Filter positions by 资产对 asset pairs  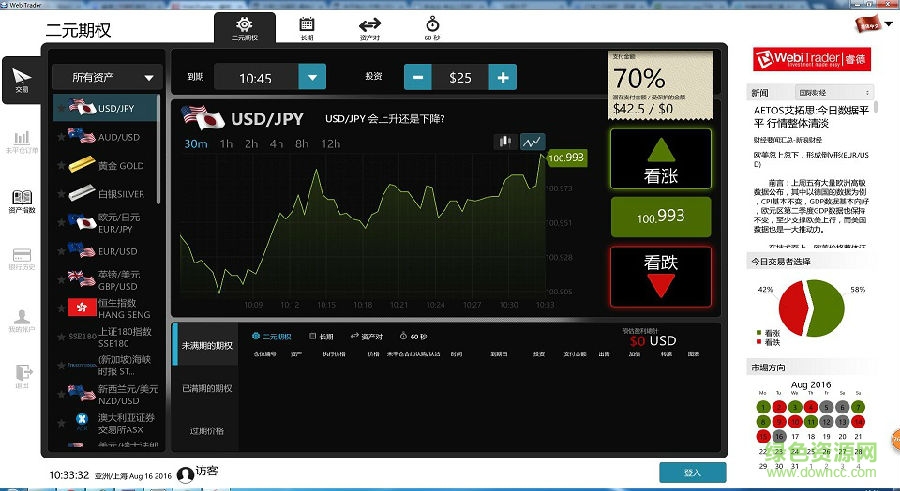[x=366, y=336]
